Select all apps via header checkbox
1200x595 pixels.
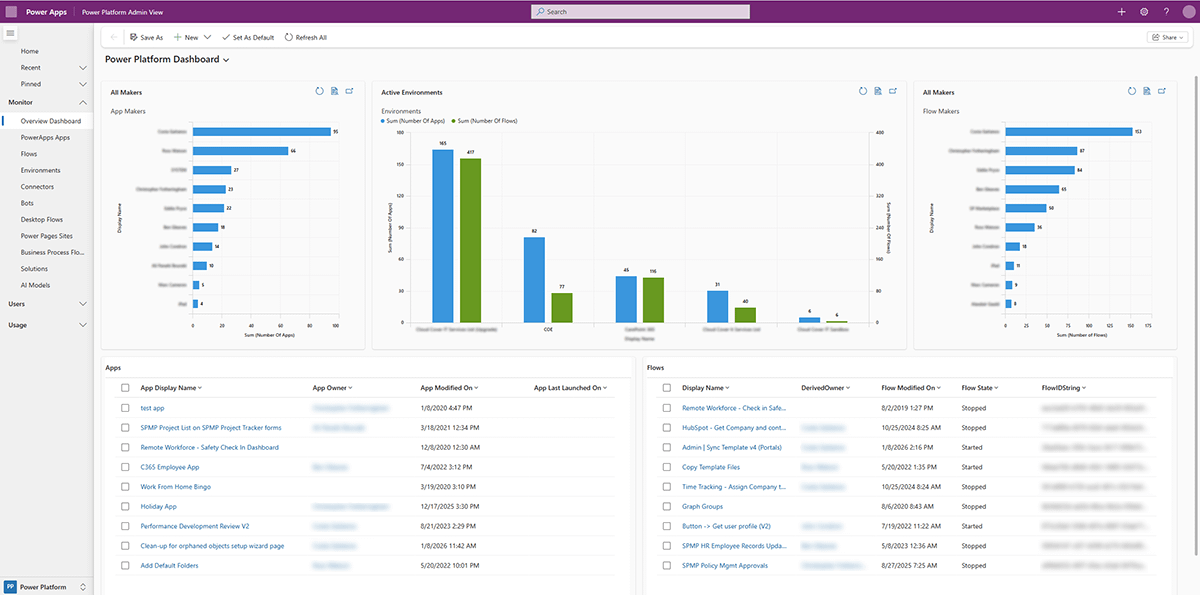pyautogui.click(x=125, y=388)
